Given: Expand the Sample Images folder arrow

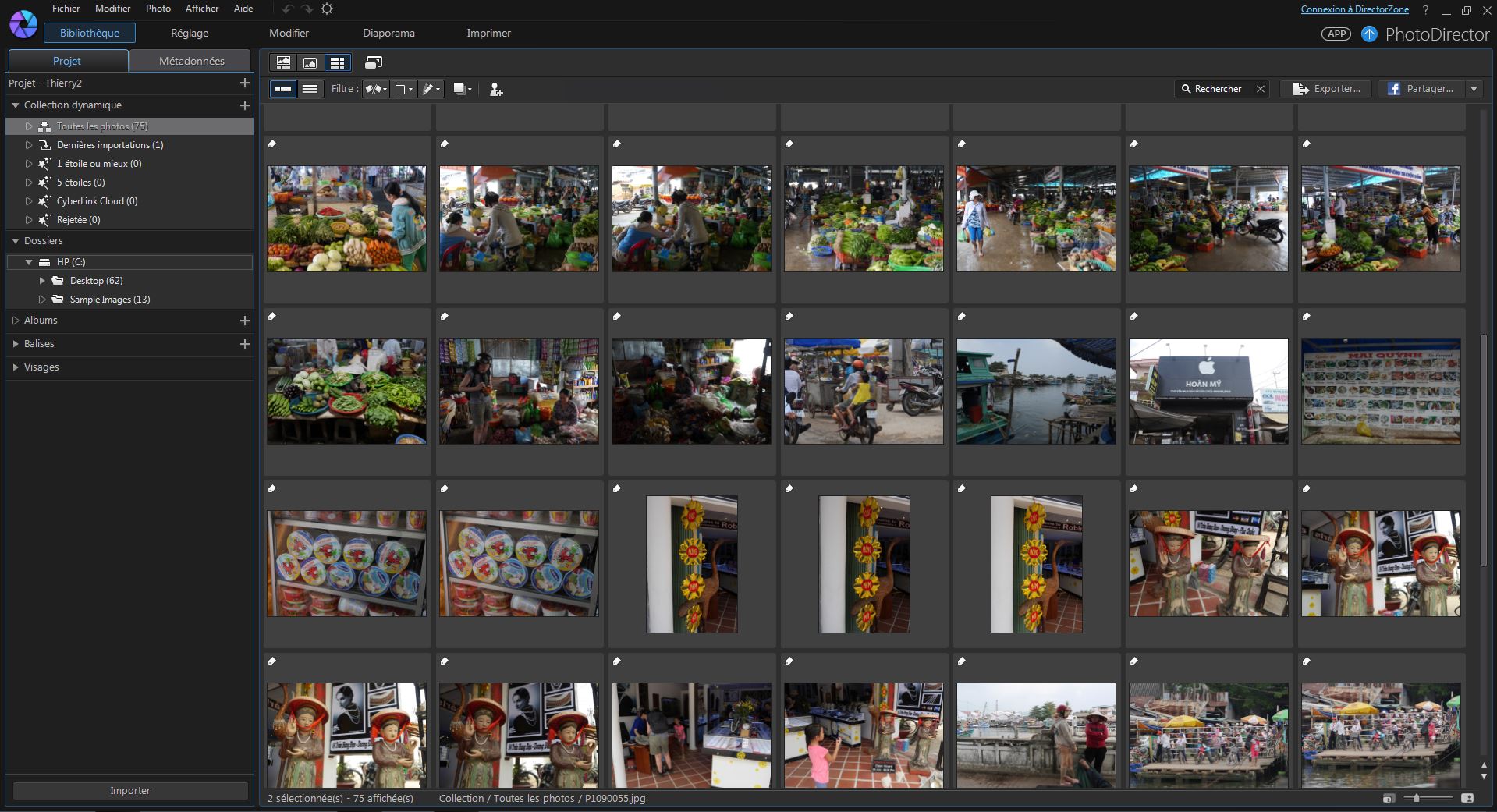Looking at the screenshot, I should tap(42, 300).
